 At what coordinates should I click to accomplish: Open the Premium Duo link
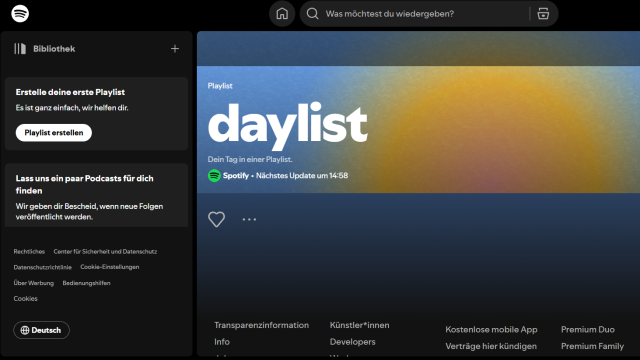(x=588, y=329)
